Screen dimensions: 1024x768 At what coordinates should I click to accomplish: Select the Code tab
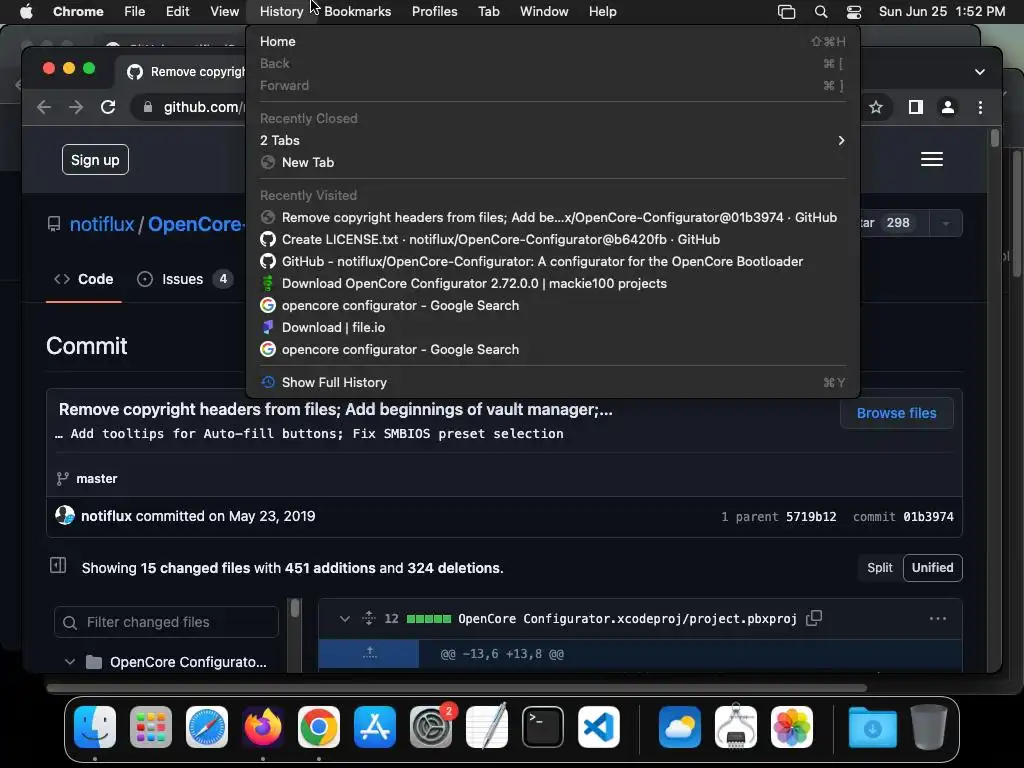click(84, 279)
